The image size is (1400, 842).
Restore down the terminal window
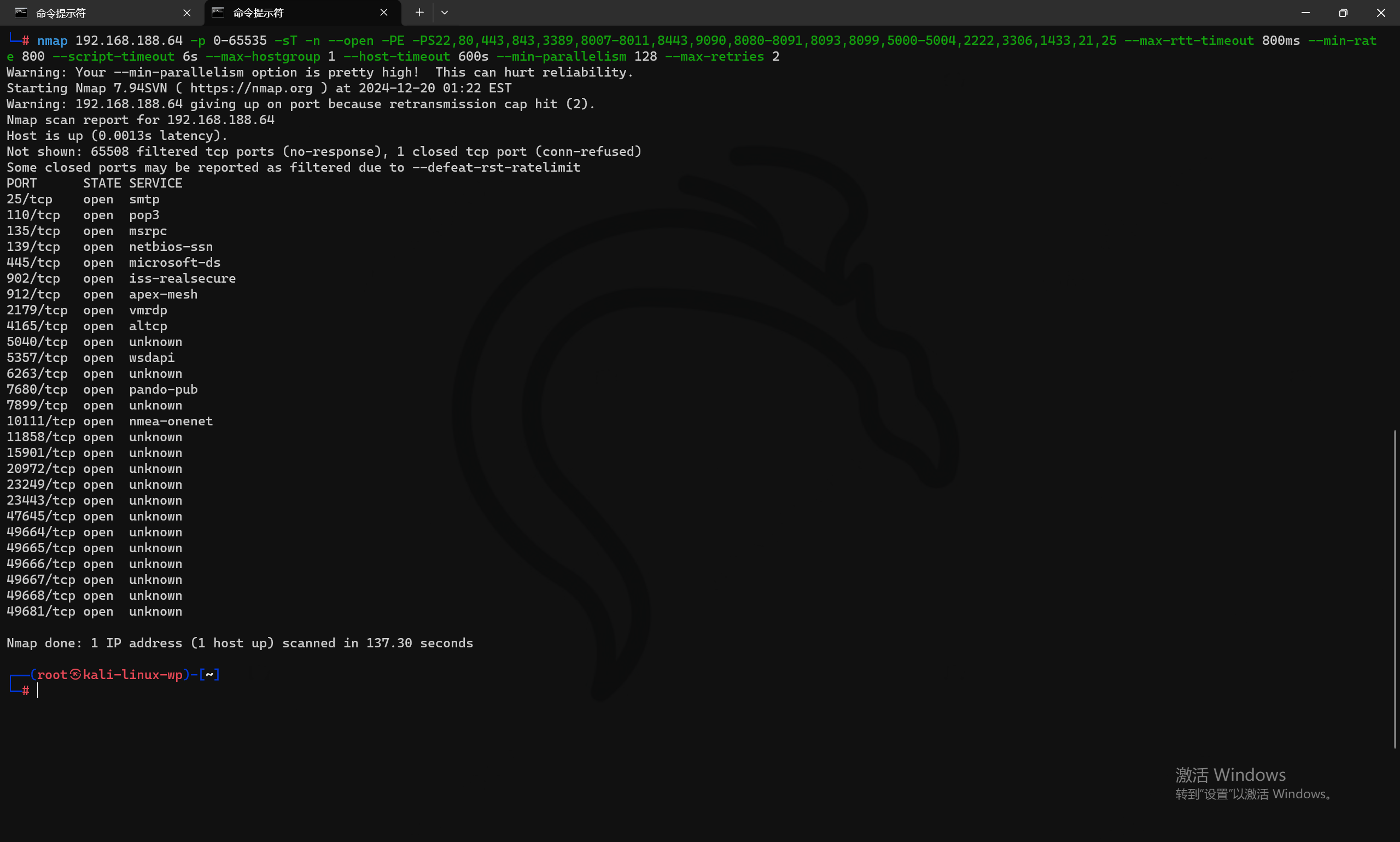1343,13
